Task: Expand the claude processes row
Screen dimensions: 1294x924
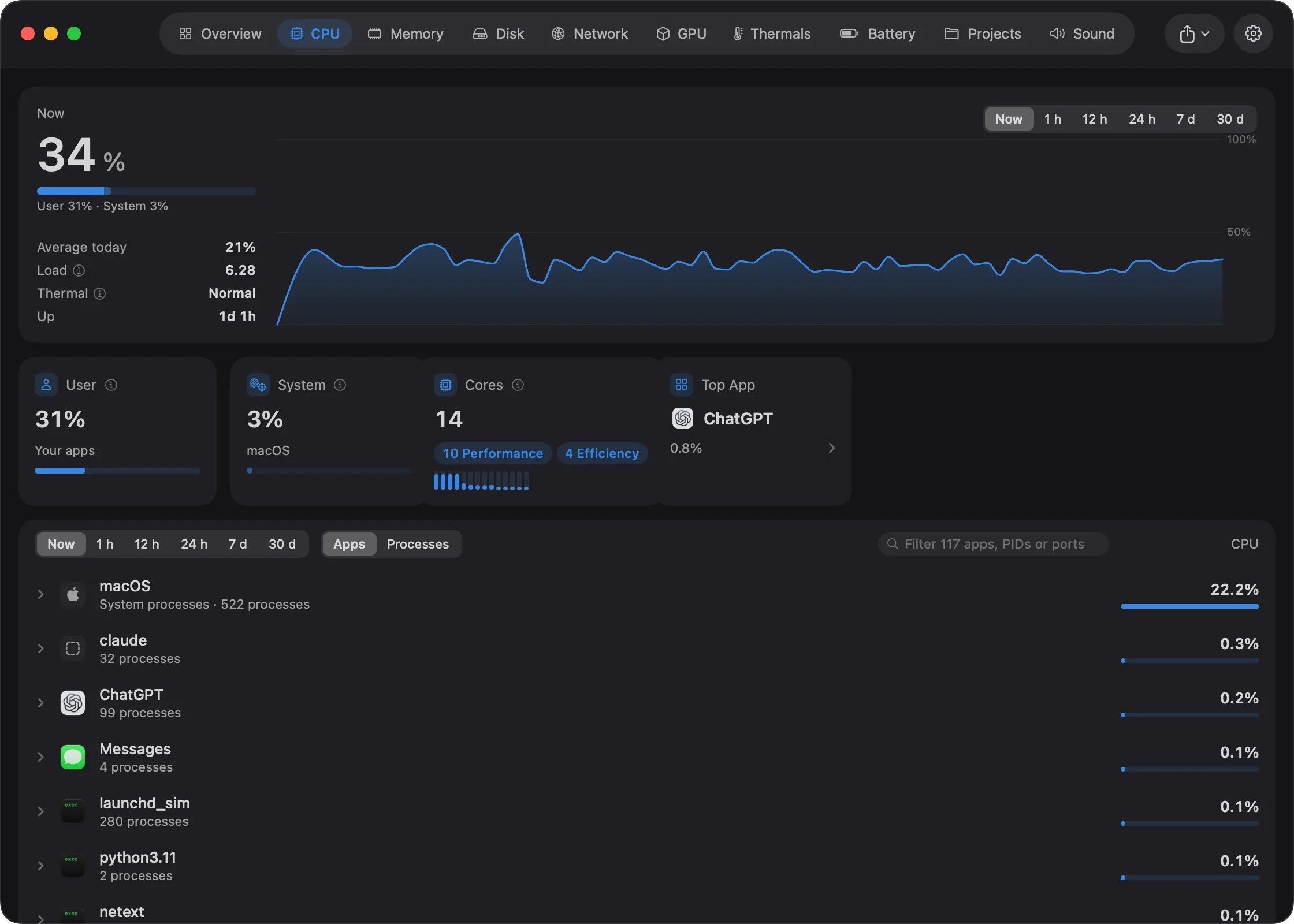Action: pyautogui.click(x=40, y=649)
